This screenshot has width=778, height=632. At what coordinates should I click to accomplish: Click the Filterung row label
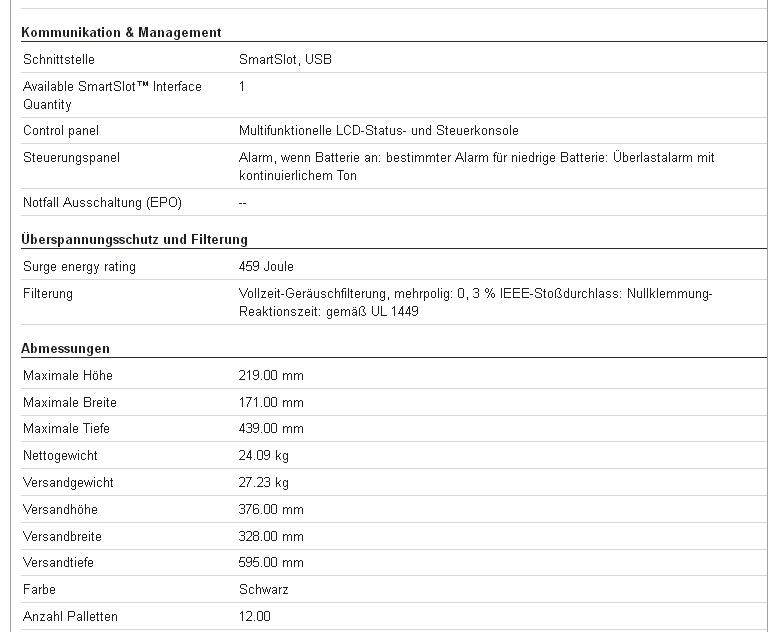pos(48,294)
